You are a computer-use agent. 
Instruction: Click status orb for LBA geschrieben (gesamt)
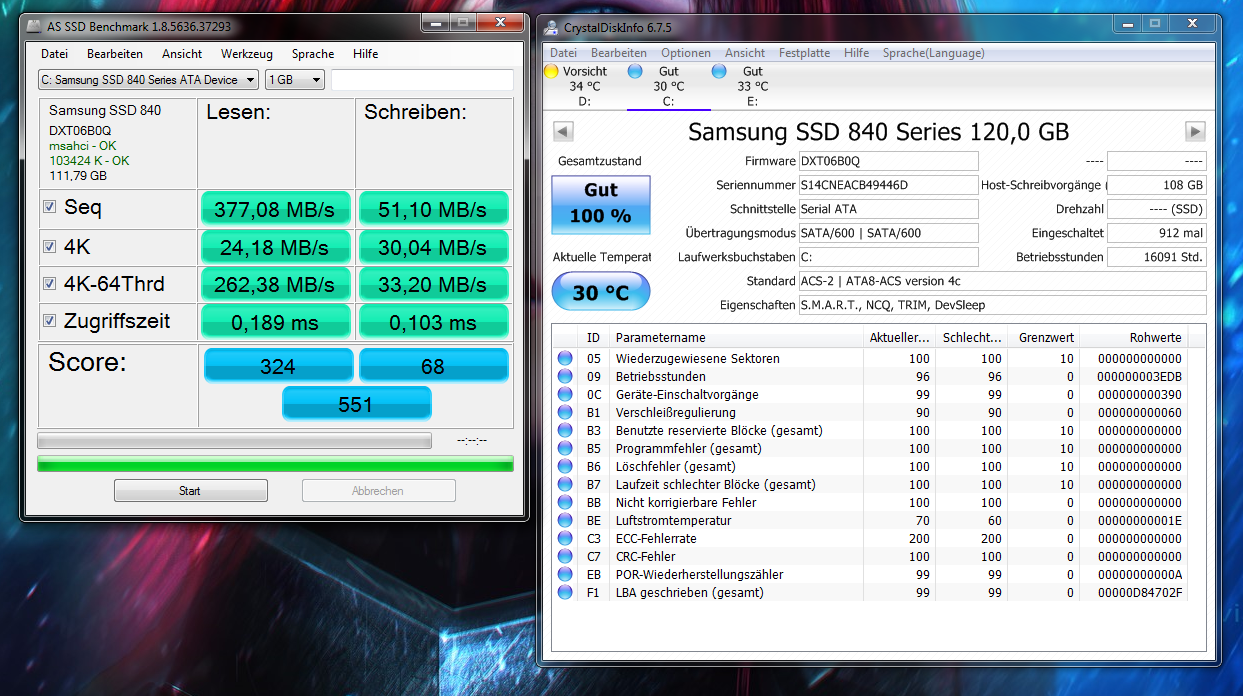click(x=565, y=592)
